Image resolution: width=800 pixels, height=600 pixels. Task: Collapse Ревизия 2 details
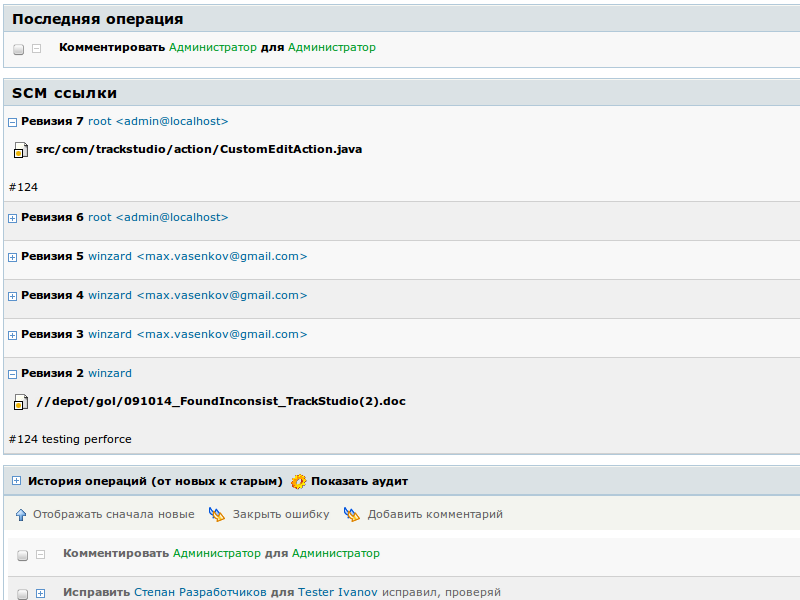point(12,374)
